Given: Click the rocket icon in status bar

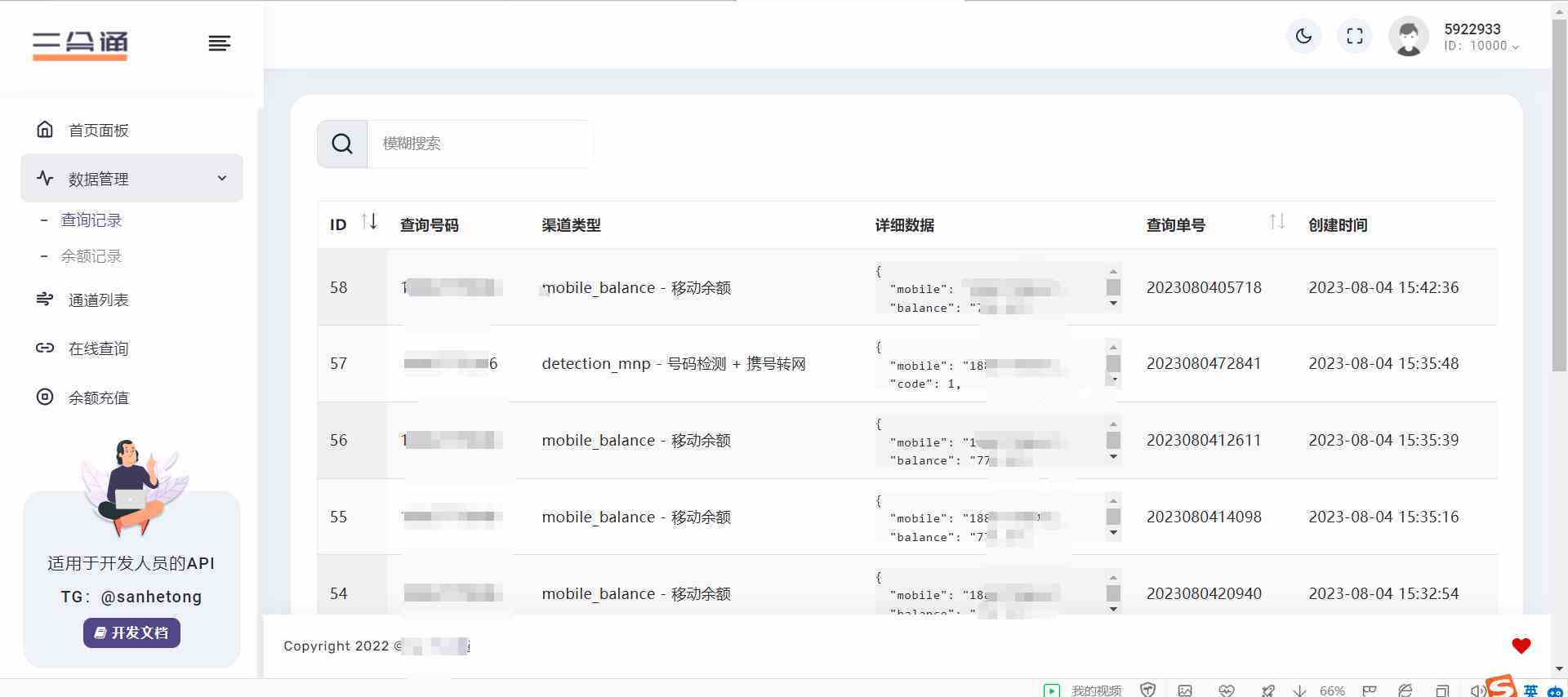Looking at the screenshot, I should coord(1267,690).
